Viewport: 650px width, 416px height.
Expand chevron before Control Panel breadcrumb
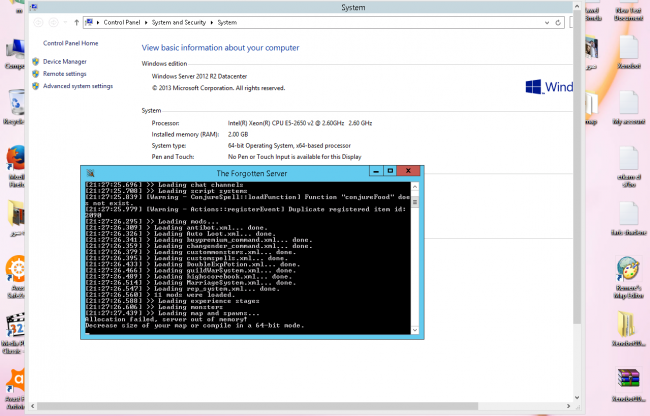[98, 22]
